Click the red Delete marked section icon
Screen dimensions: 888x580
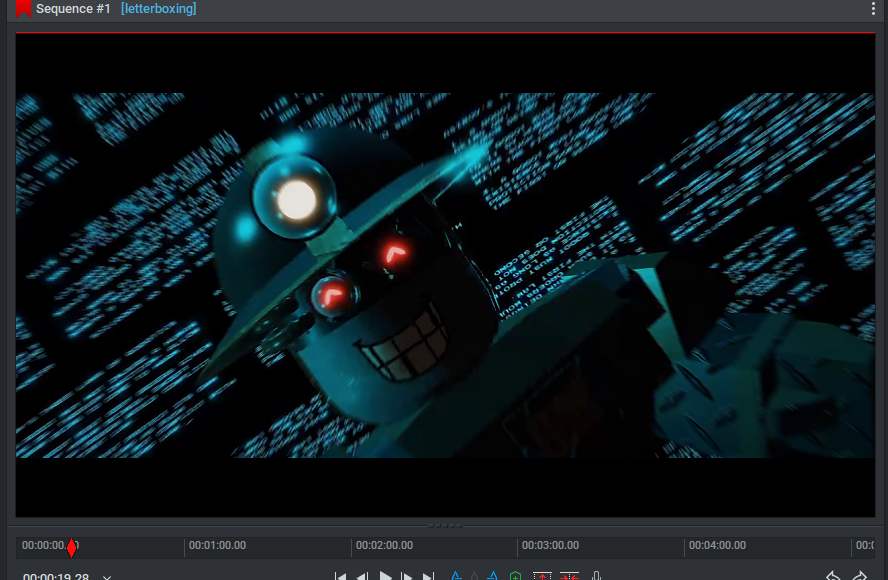coord(569,576)
